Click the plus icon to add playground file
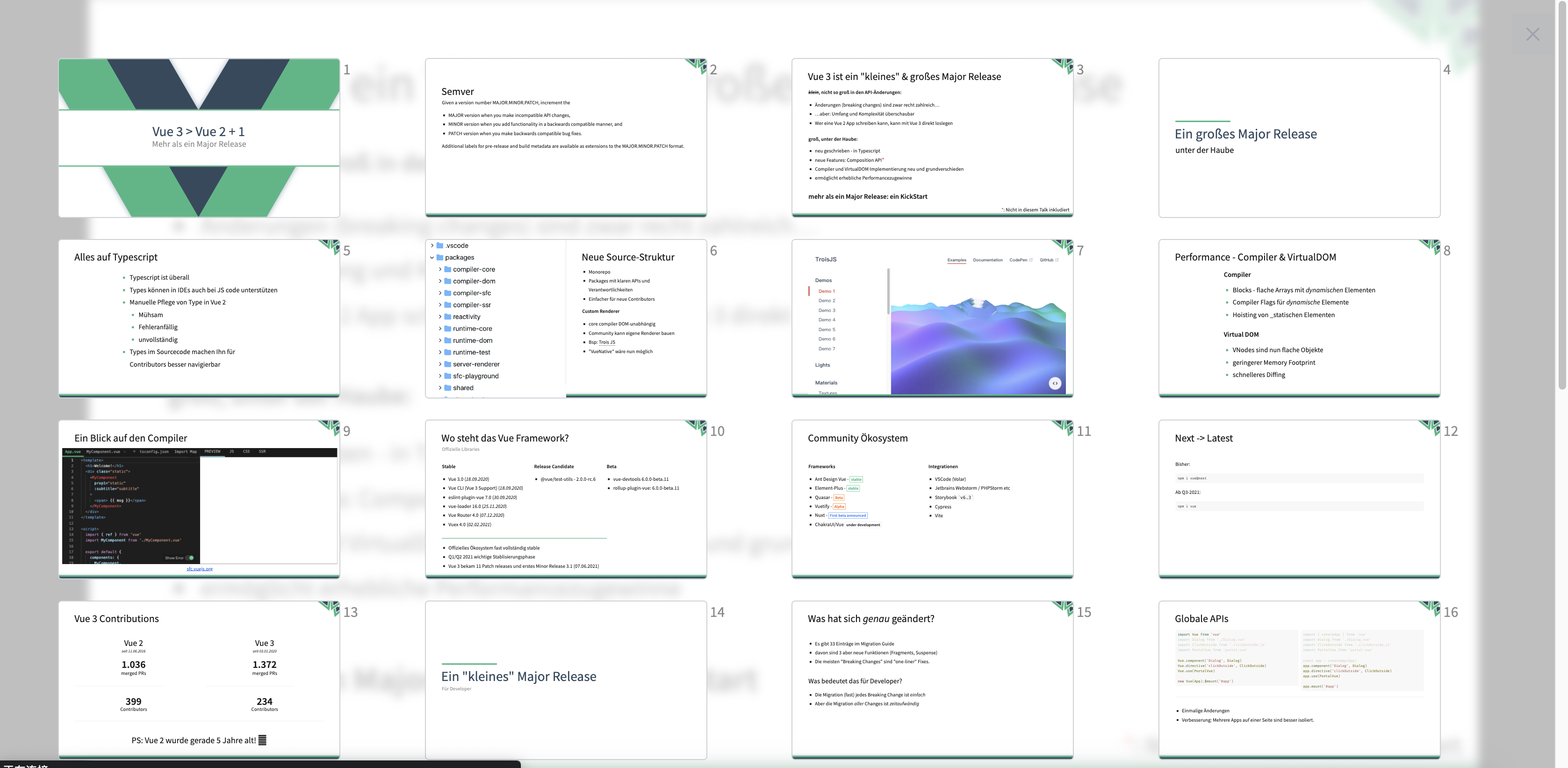Screen dimensions: 1568x768 click(x=134, y=452)
